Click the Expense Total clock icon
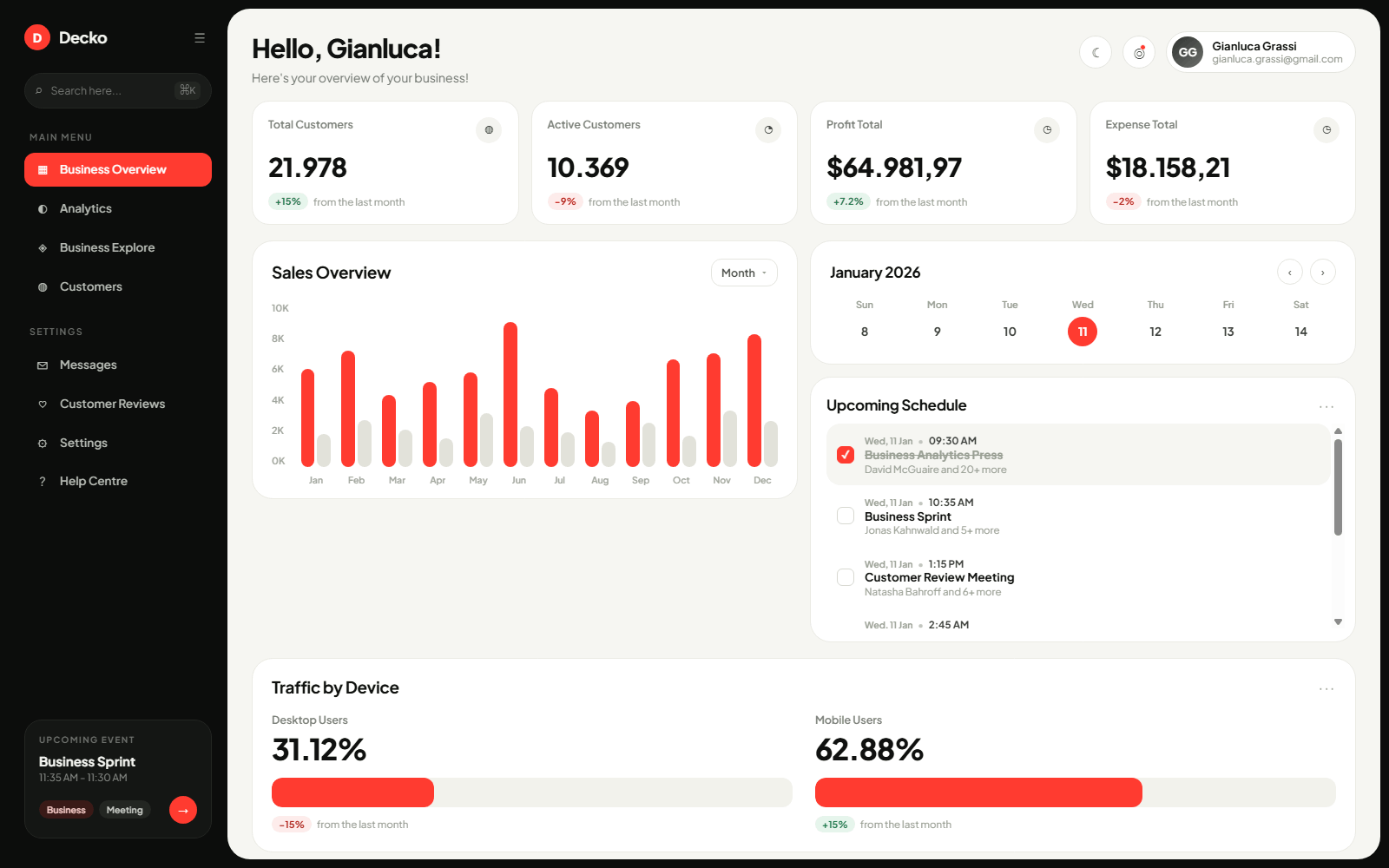The width and height of the screenshot is (1389, 868). (1326, 130)
